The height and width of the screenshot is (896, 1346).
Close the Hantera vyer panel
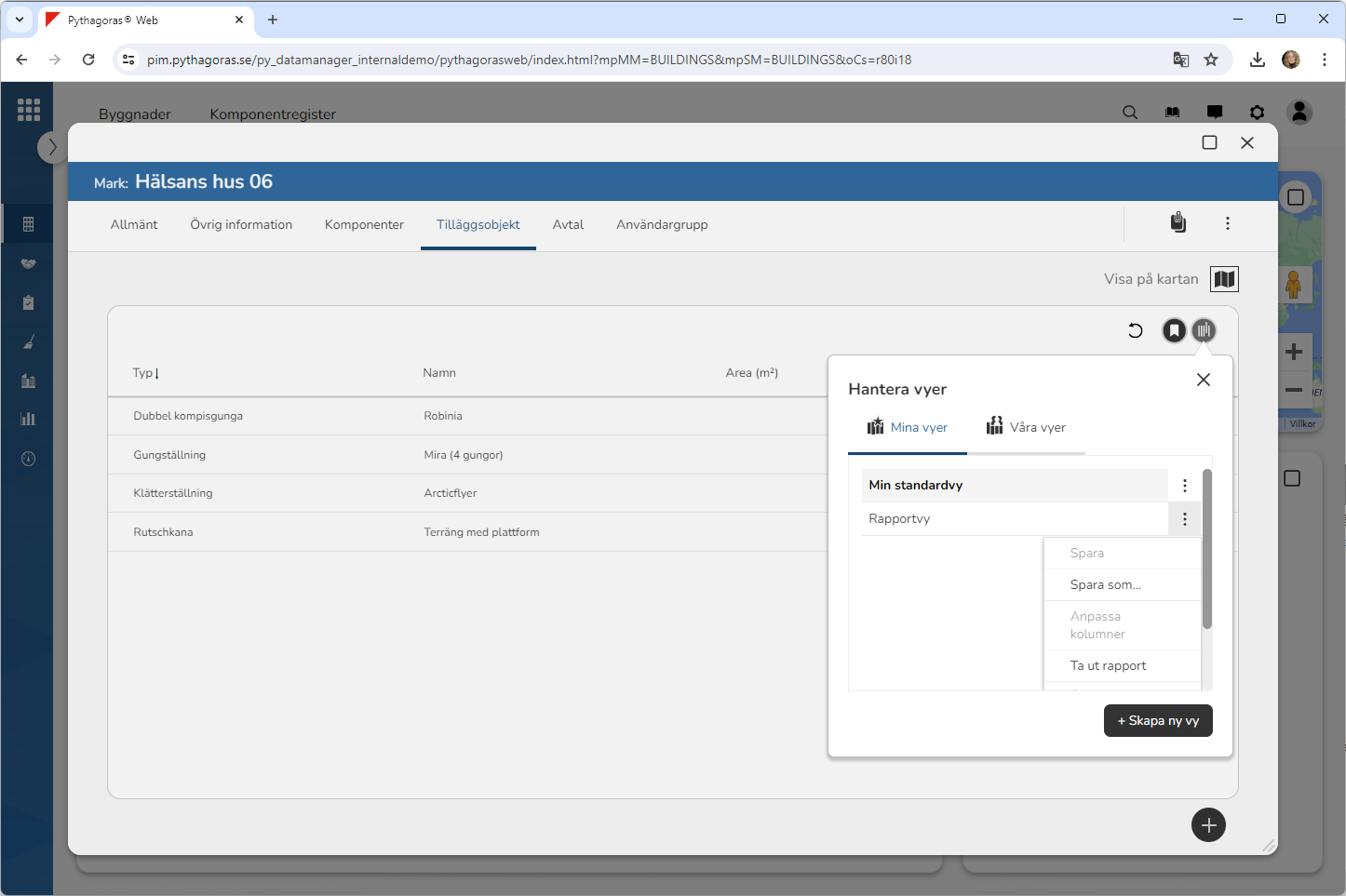(x=1203, y=380)
